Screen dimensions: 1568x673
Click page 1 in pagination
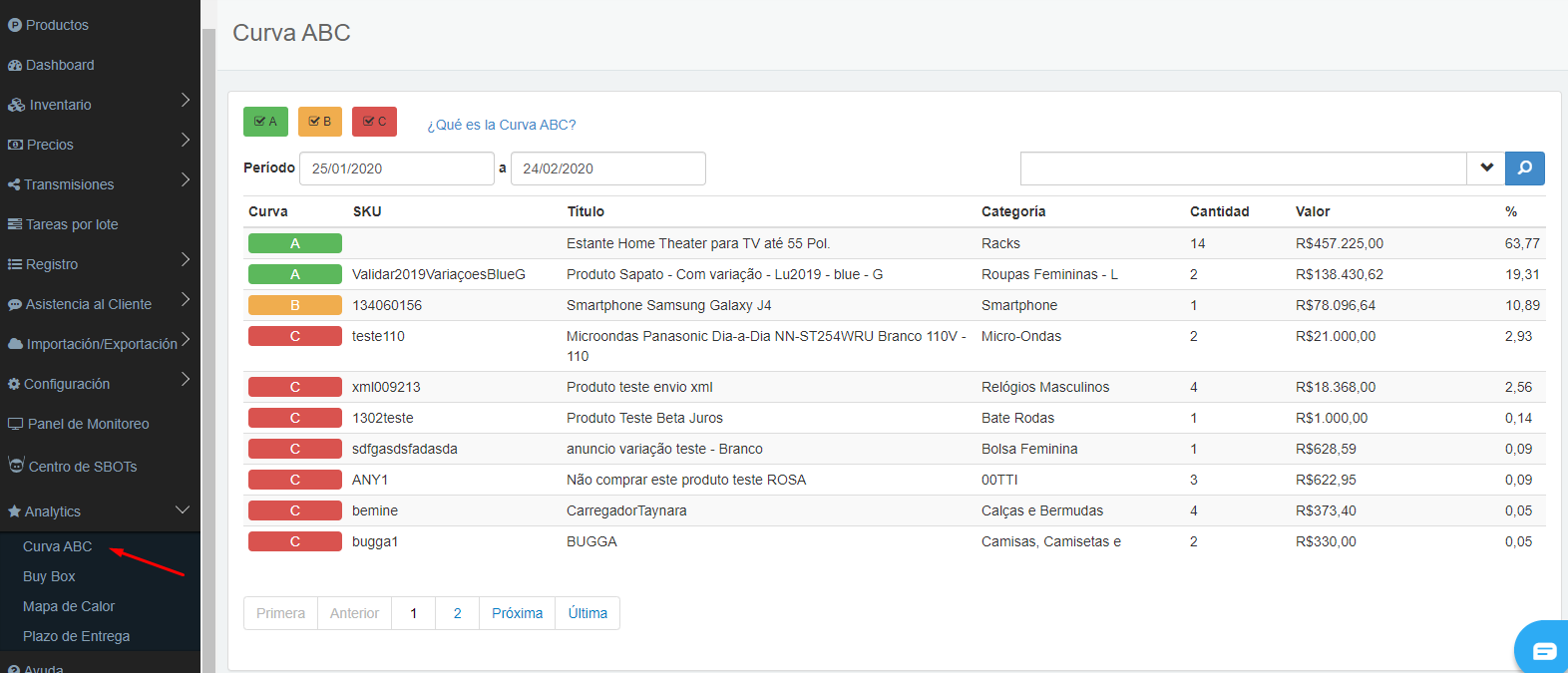(414, 613)
